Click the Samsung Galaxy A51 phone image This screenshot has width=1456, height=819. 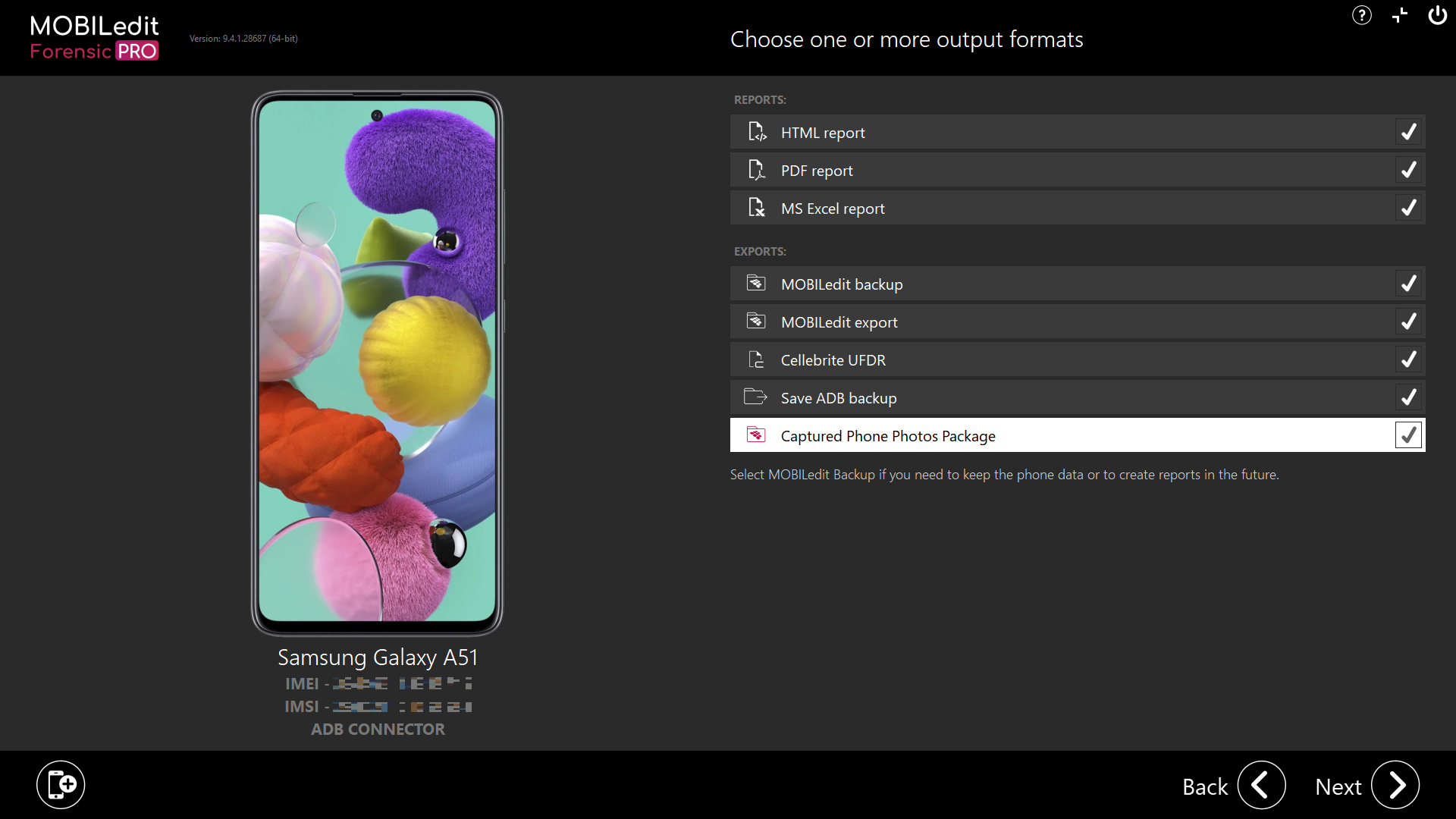point(377,362)
